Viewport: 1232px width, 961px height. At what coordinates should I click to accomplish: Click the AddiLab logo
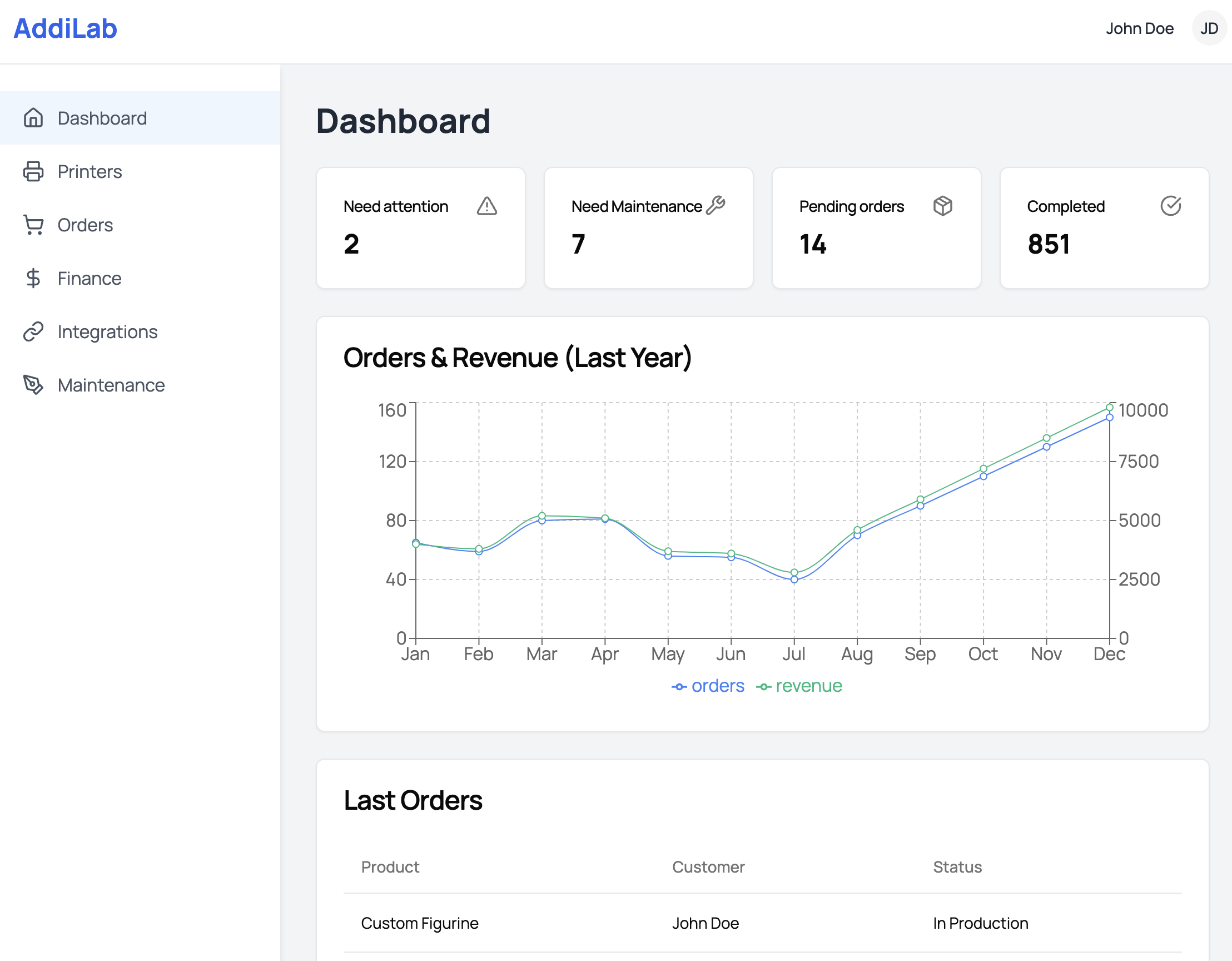[66, 28]
